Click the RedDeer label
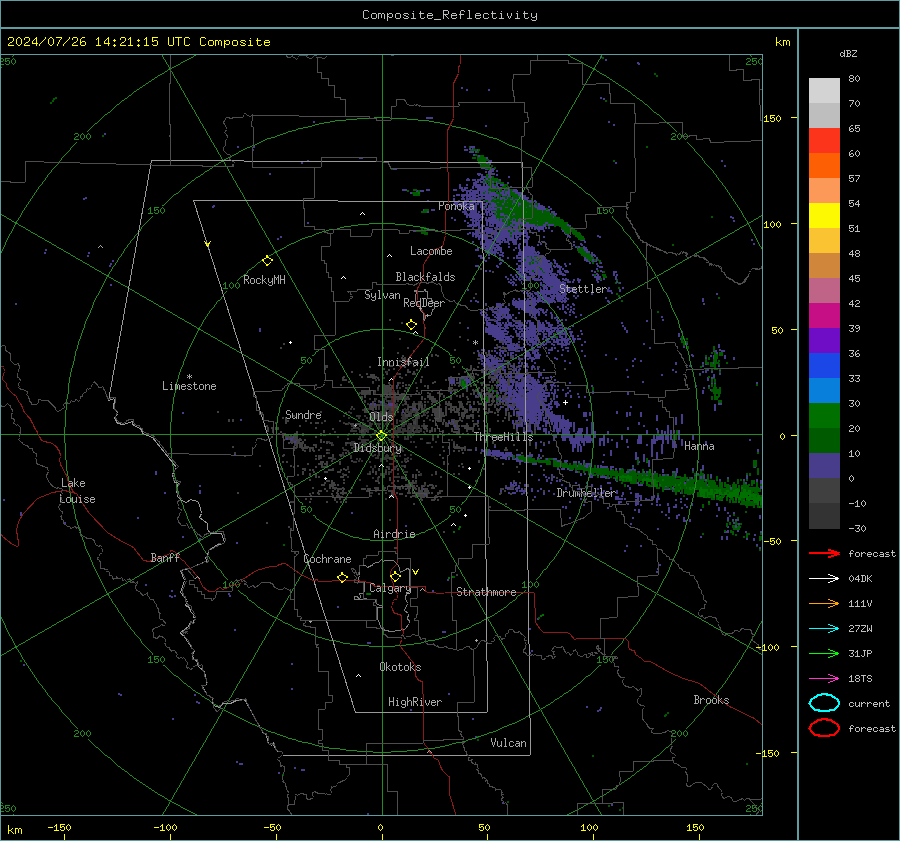Image resolution: width=900 pixels, height=841 pixels. [424, 303]
